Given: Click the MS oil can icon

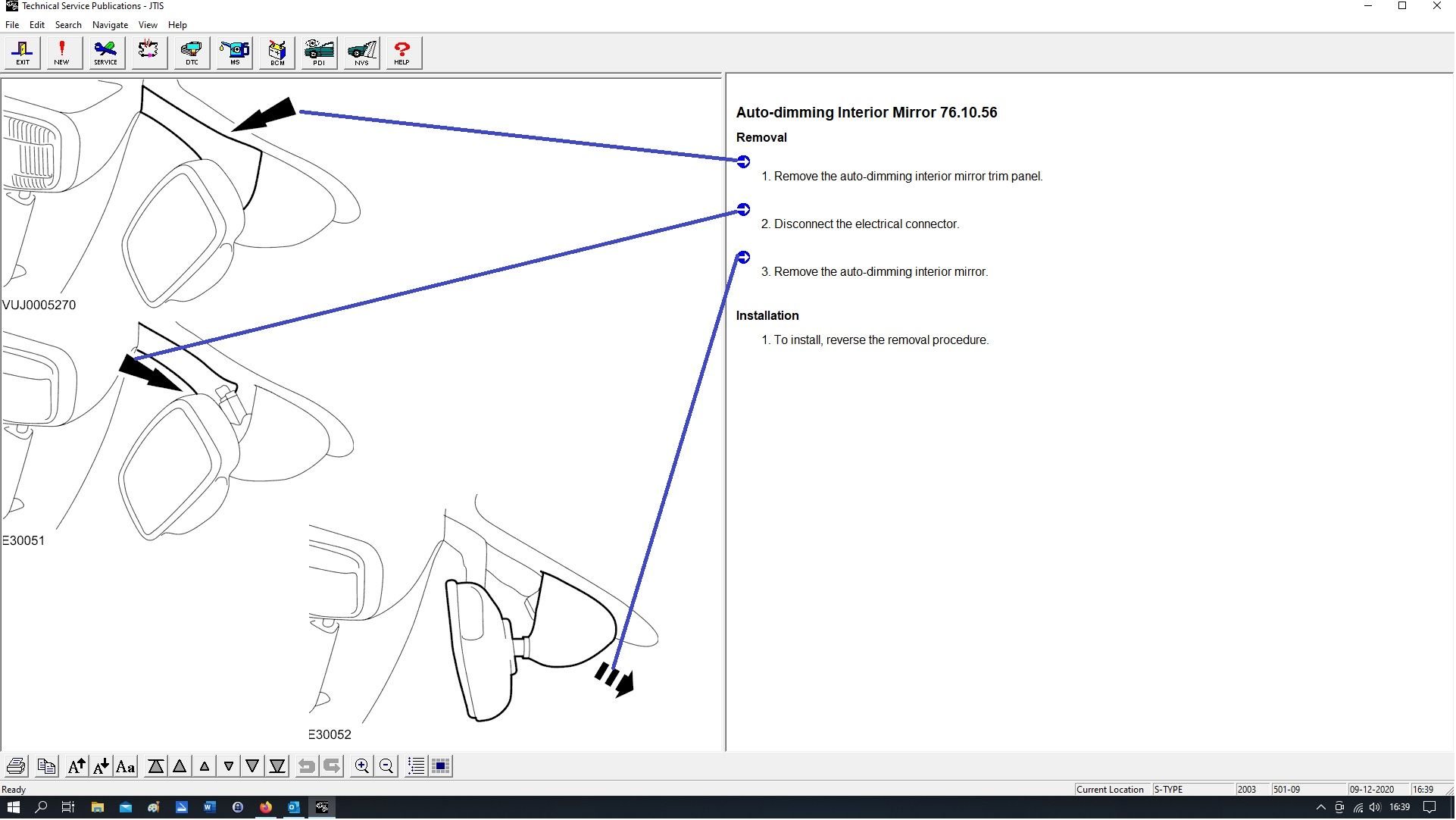Looking at the screenshot, I should click(235, 53).
